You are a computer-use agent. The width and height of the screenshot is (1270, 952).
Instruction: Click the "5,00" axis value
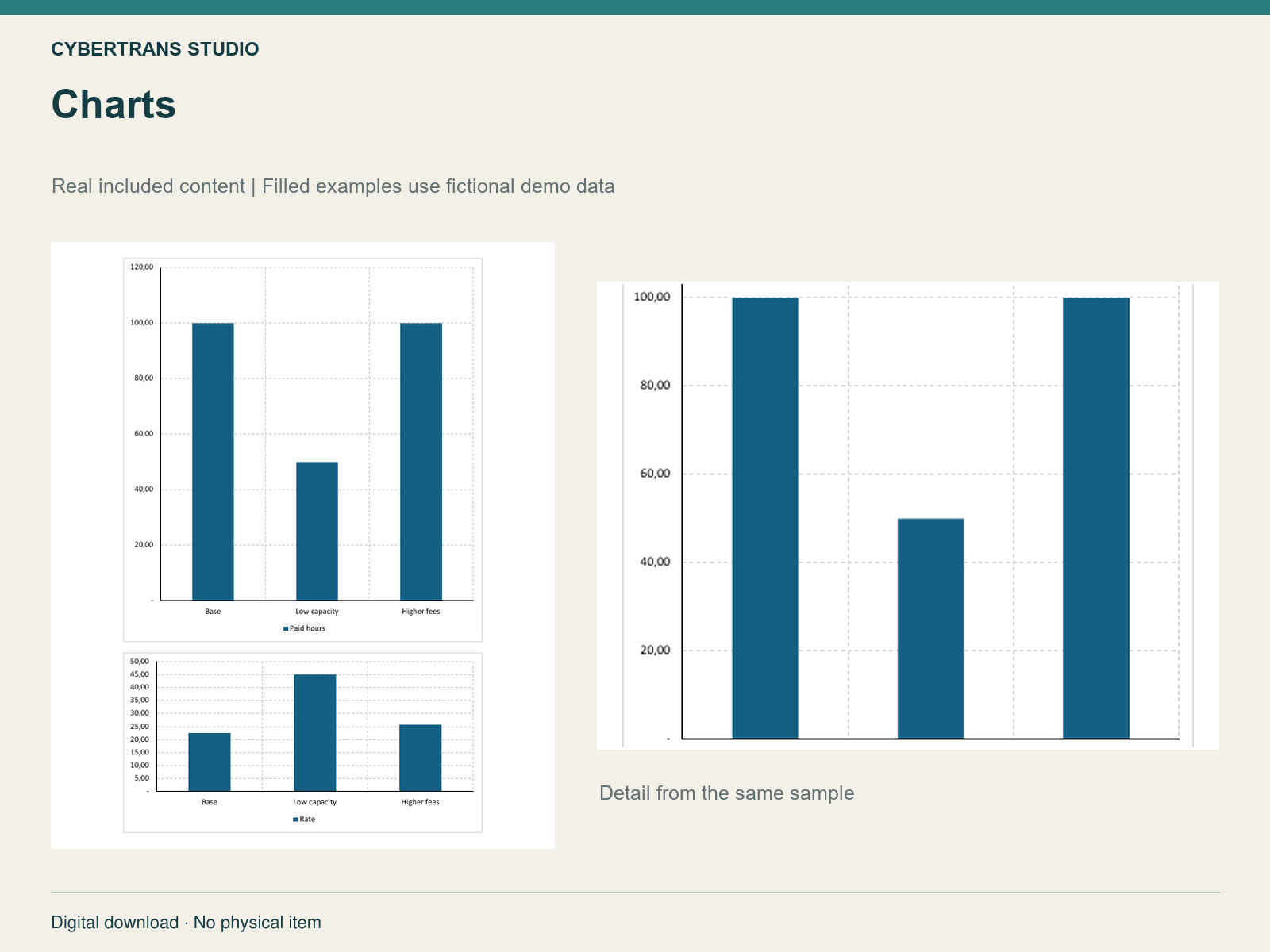pos(141,778)
